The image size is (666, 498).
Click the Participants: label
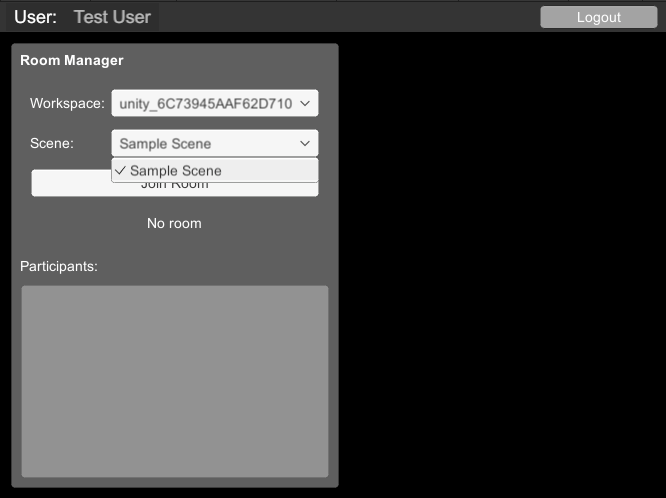click(x=59, y=266)
